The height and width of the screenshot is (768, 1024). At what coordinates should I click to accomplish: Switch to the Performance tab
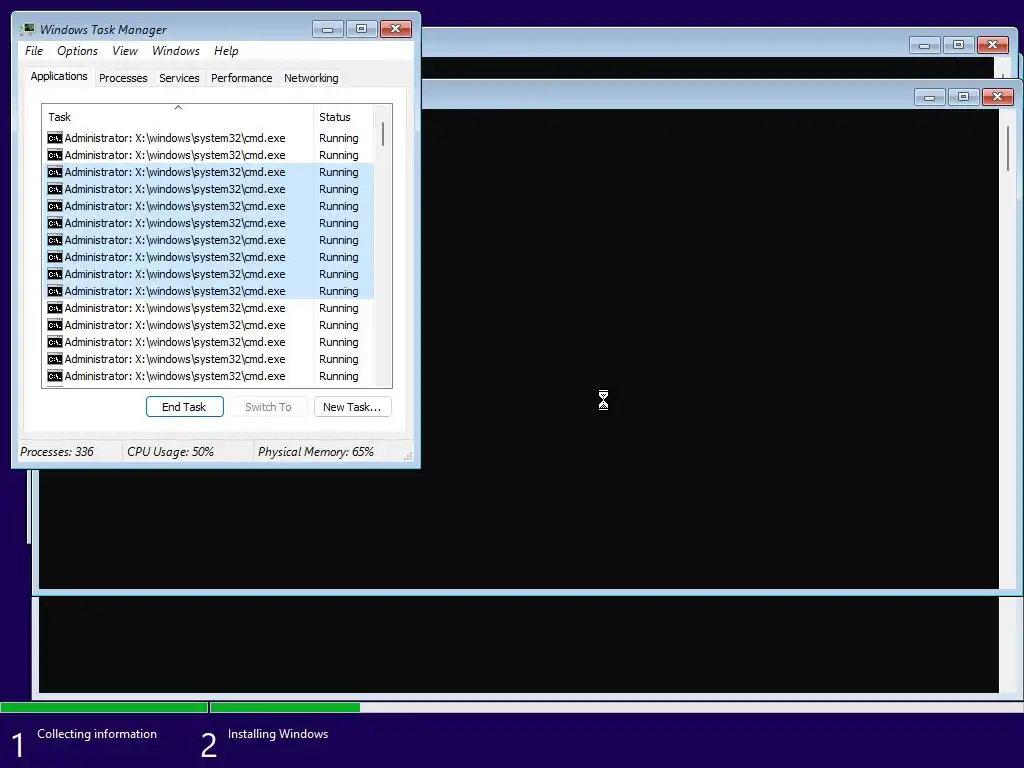click(242, 78)
